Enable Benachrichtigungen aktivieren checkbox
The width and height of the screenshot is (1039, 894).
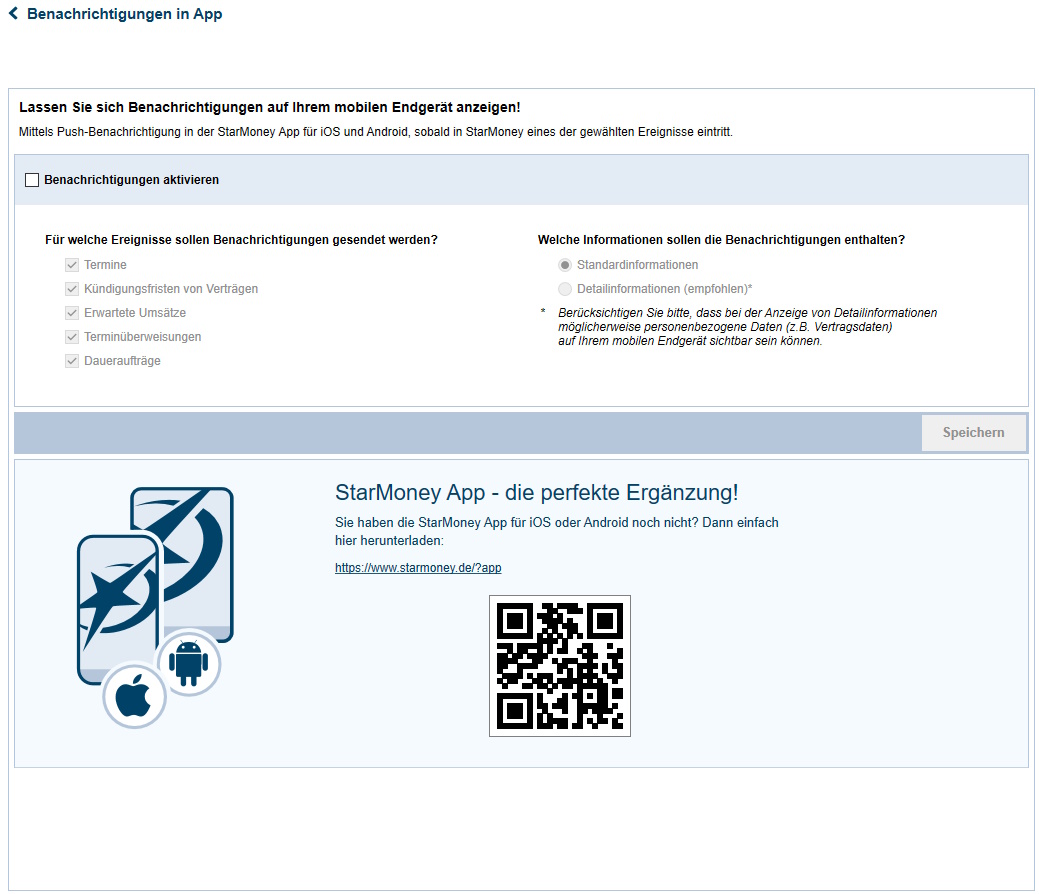point(32,180)
